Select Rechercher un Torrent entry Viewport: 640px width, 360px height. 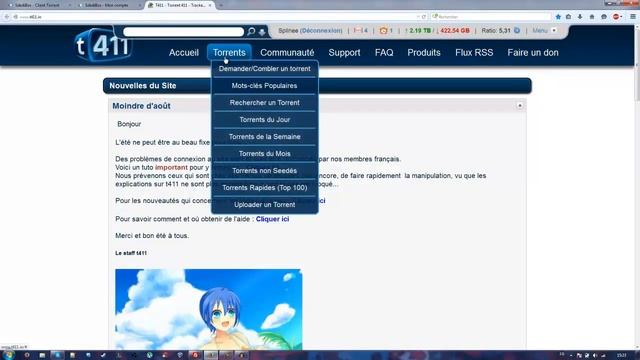[x=264, y=103]
